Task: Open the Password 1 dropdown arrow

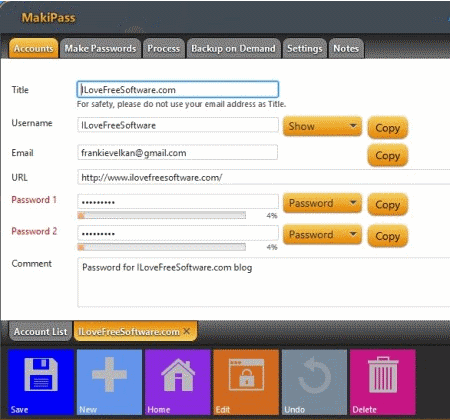Action: click(x=353, y=203)
